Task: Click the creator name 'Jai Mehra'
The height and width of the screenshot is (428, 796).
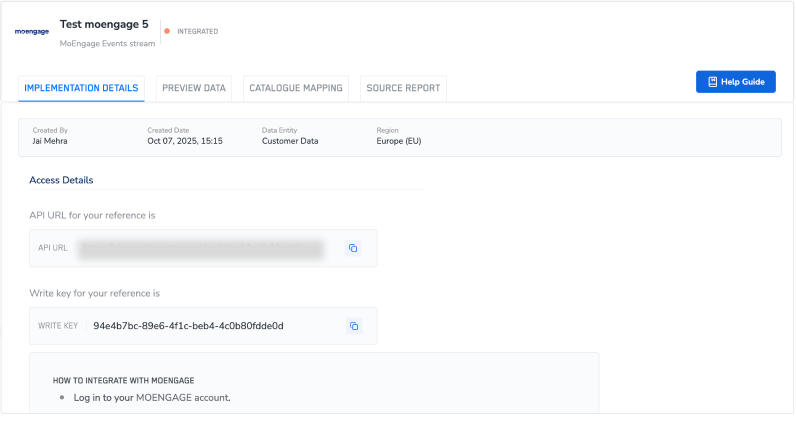Action: coord(50,141)
